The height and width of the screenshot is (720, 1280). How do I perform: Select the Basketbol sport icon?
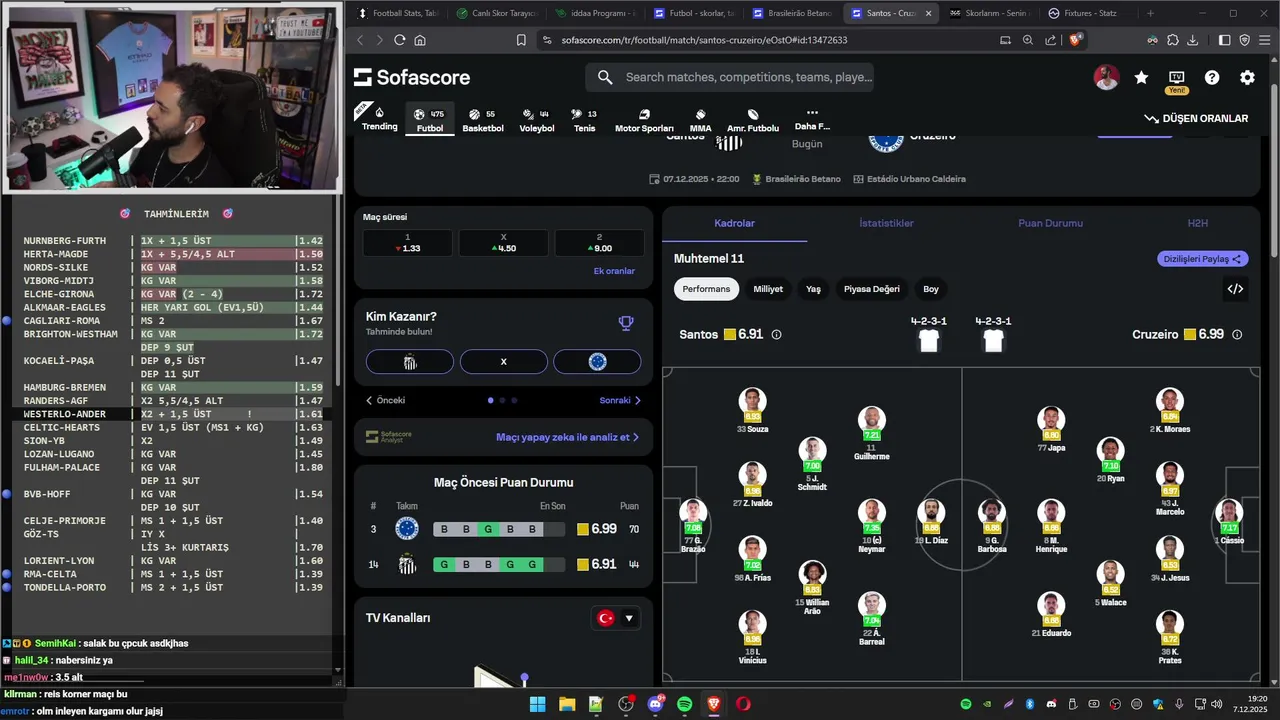[x=483, y=120]
